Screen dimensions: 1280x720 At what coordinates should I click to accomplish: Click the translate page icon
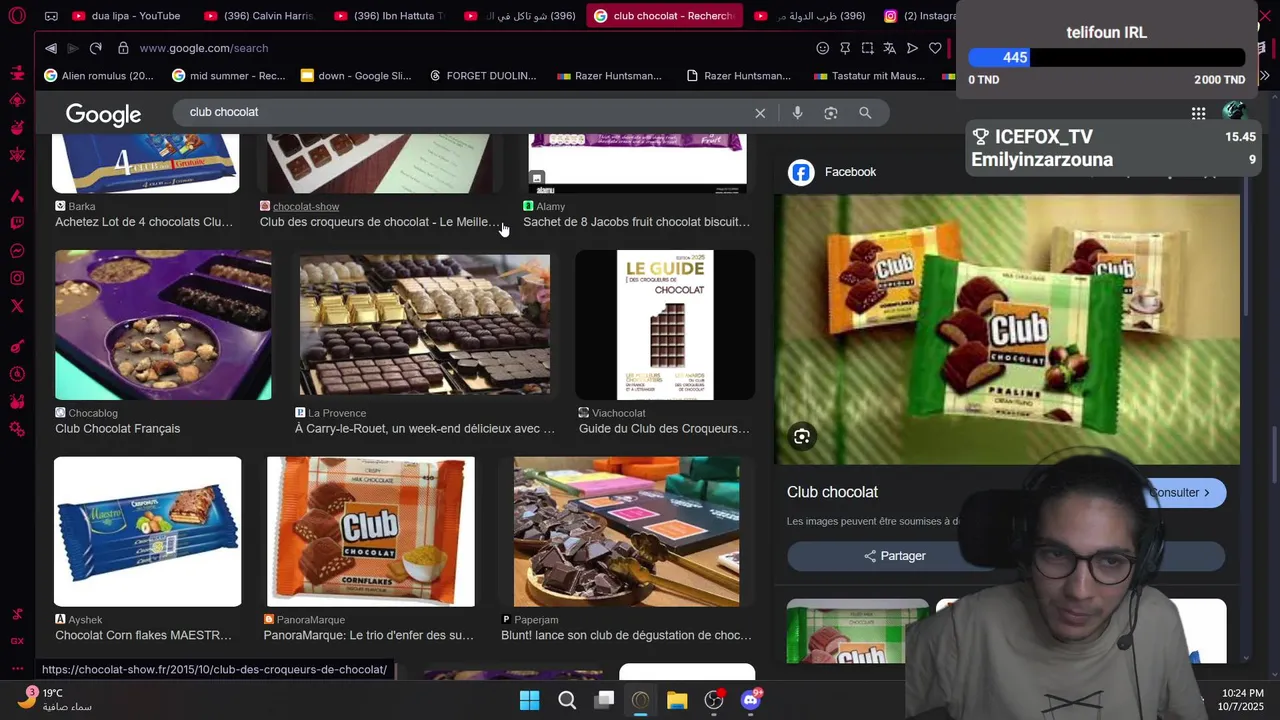(889, 48)
